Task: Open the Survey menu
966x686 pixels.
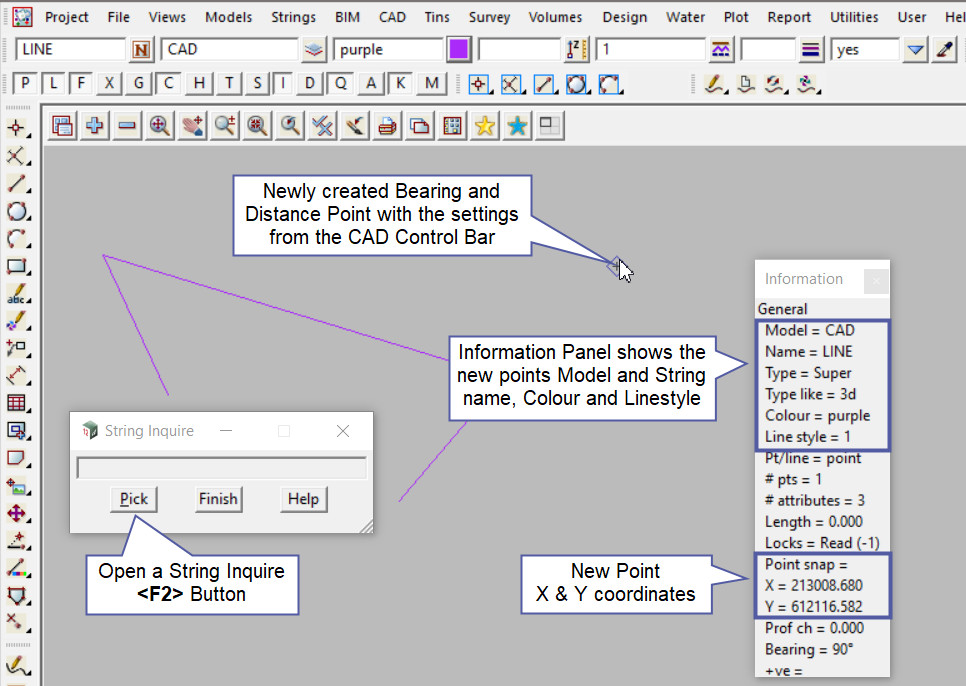Action: (x=489, y=17)
